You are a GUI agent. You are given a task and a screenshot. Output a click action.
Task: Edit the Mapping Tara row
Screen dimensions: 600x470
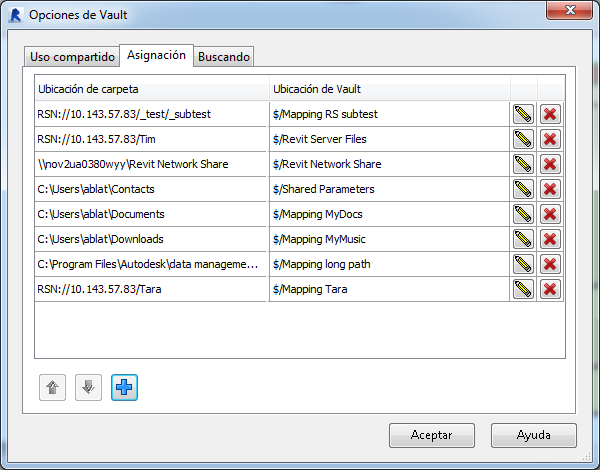[523, 289]
